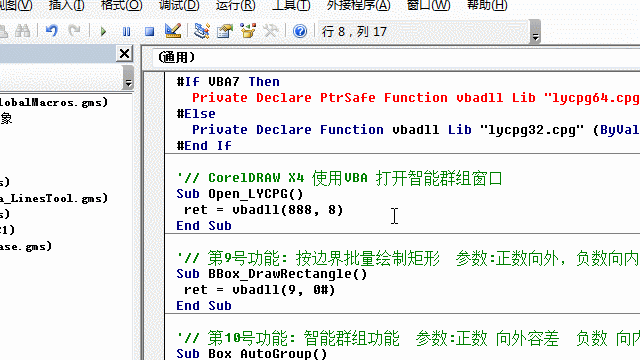Screen dimensions: 640x360
Task: Open the Toolbox hammer-wrench icon
Action: 270,31
